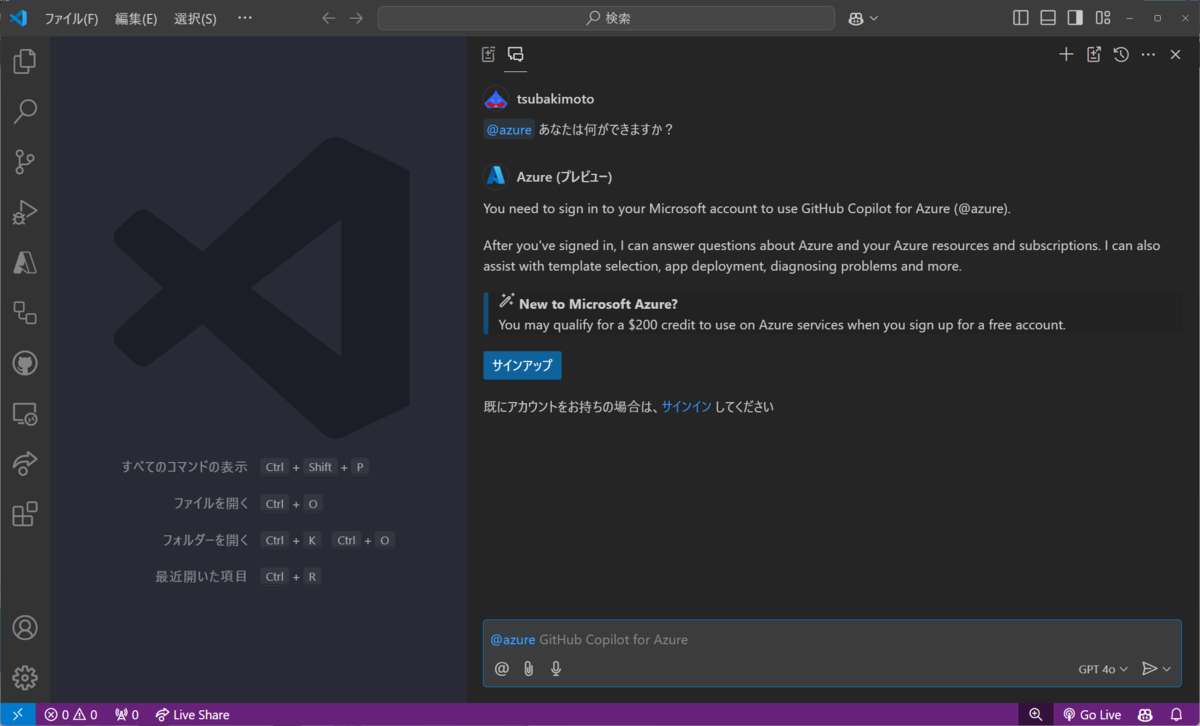1200x726 pixels.
Task: Toggle the secondary side bar layout icon
Action: (x=1075, y=18)
